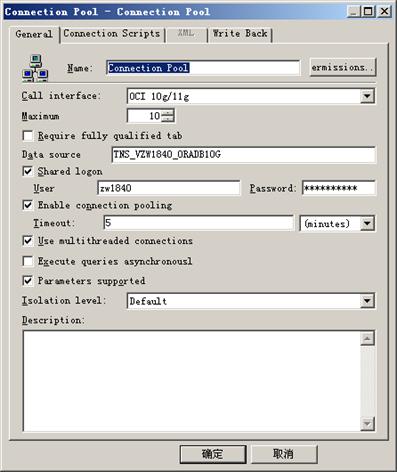This screenshot has height=472, width=397.
Task: Increase Maximum connections with up arrow
Action: tap(168, 112)
